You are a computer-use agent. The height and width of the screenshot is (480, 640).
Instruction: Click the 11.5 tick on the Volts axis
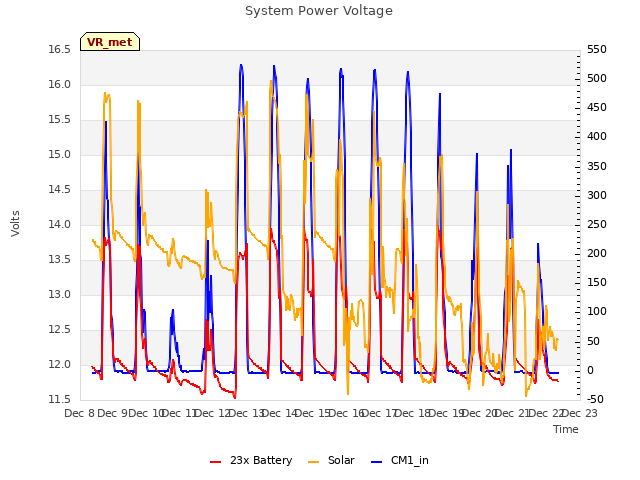60,400
